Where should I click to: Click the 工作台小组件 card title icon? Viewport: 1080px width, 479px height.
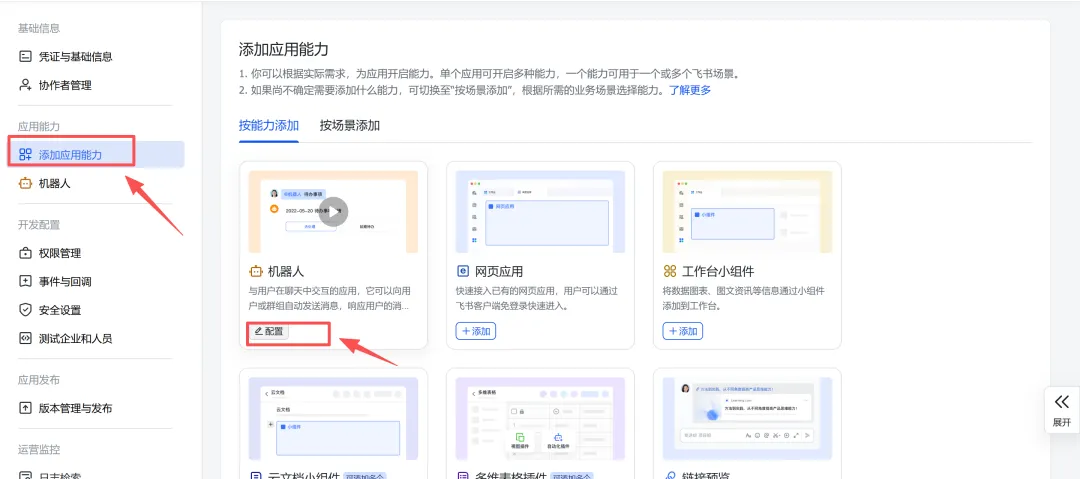click(669, 272)
